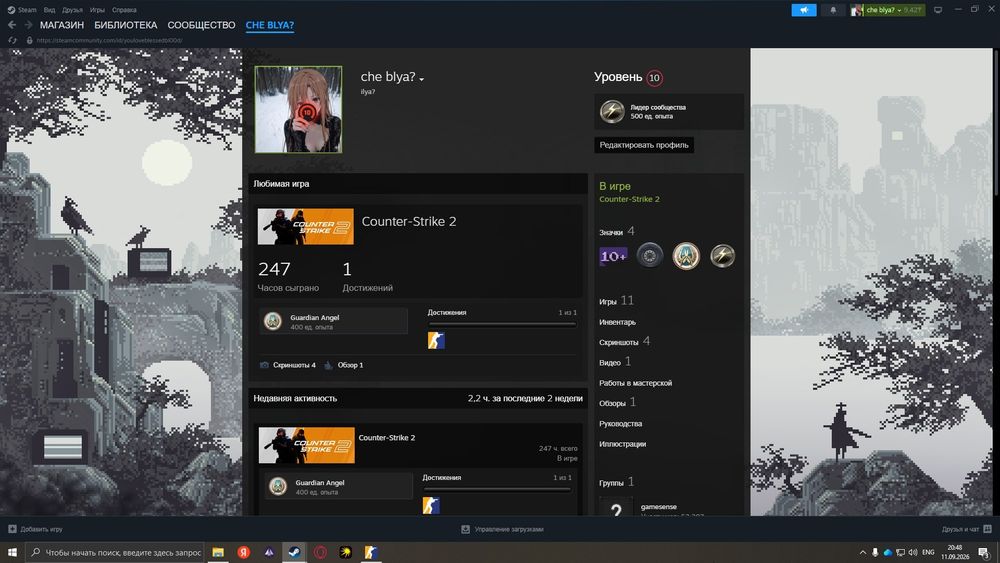Open the Друзья menu

72,10
